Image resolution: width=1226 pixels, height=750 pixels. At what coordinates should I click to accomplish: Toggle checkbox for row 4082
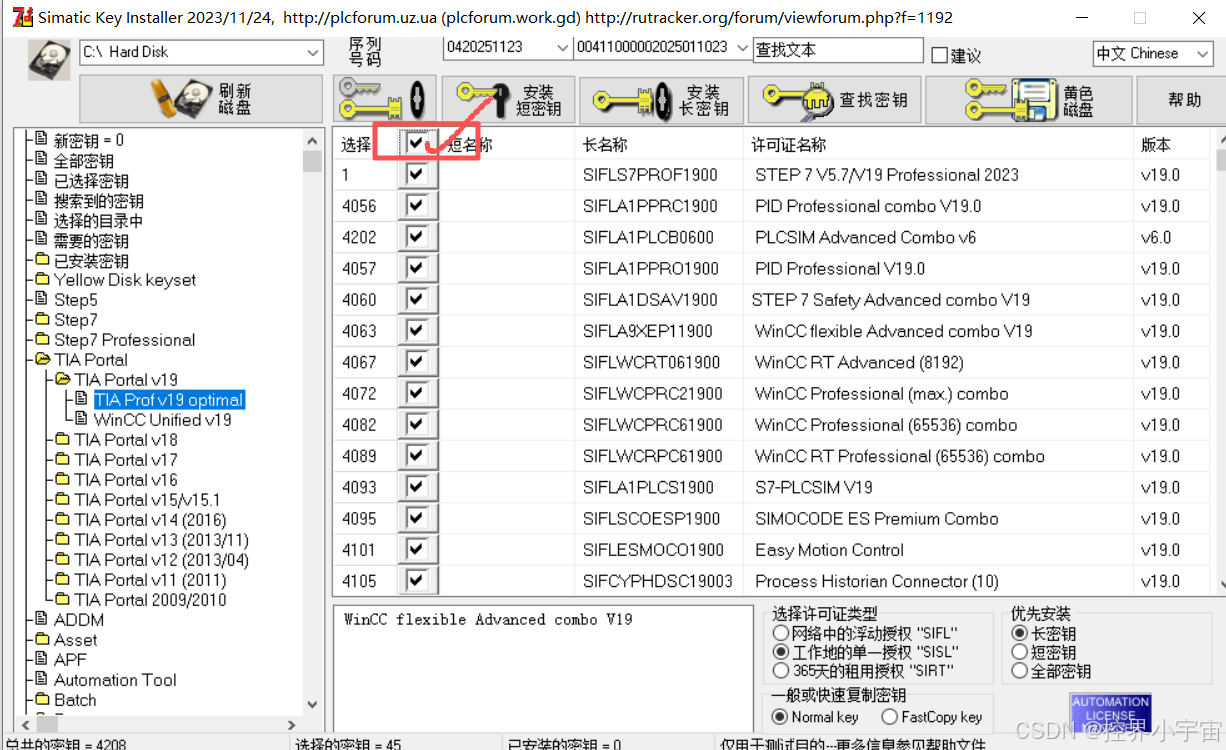click(x=417, y=424)
